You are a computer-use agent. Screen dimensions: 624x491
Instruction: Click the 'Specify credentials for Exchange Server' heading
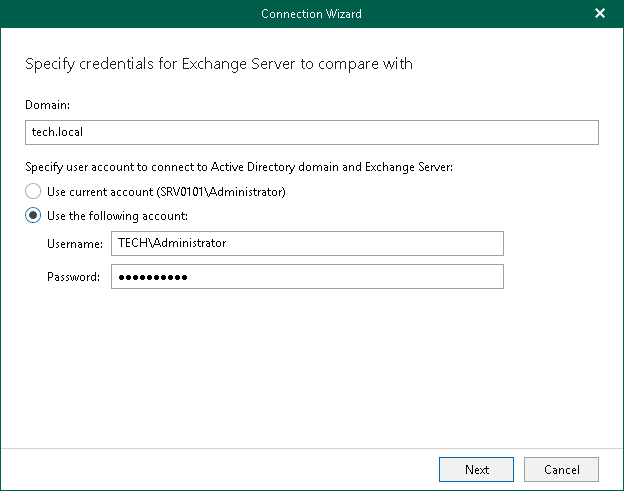[218, 64]
